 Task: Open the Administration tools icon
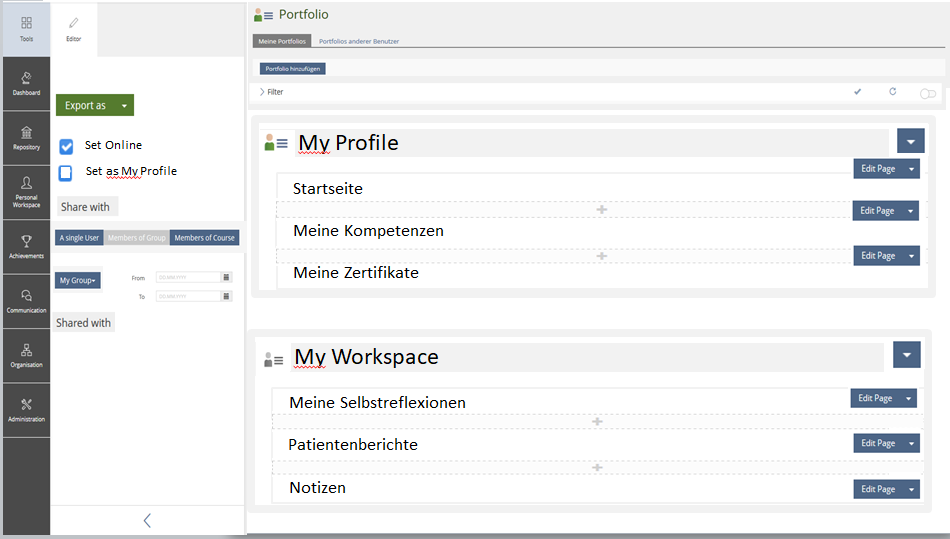26,410
